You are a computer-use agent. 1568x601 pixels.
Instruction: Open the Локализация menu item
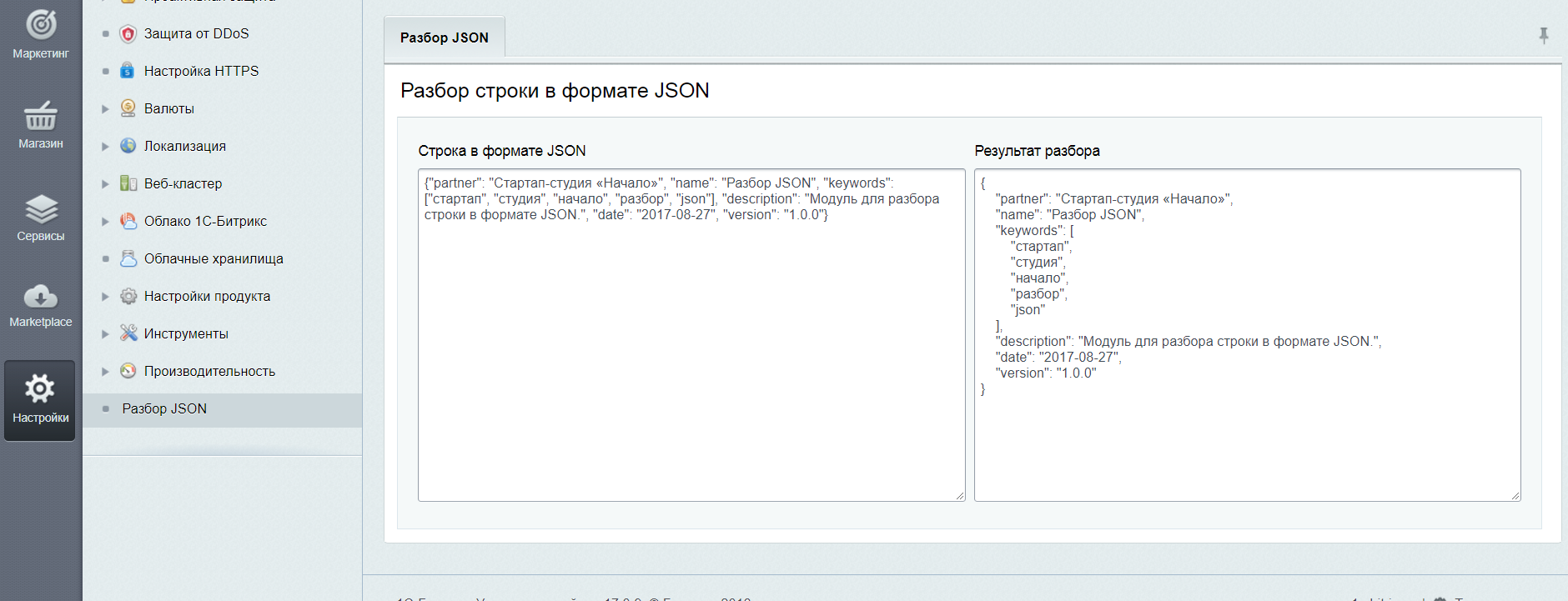[185, 146]
